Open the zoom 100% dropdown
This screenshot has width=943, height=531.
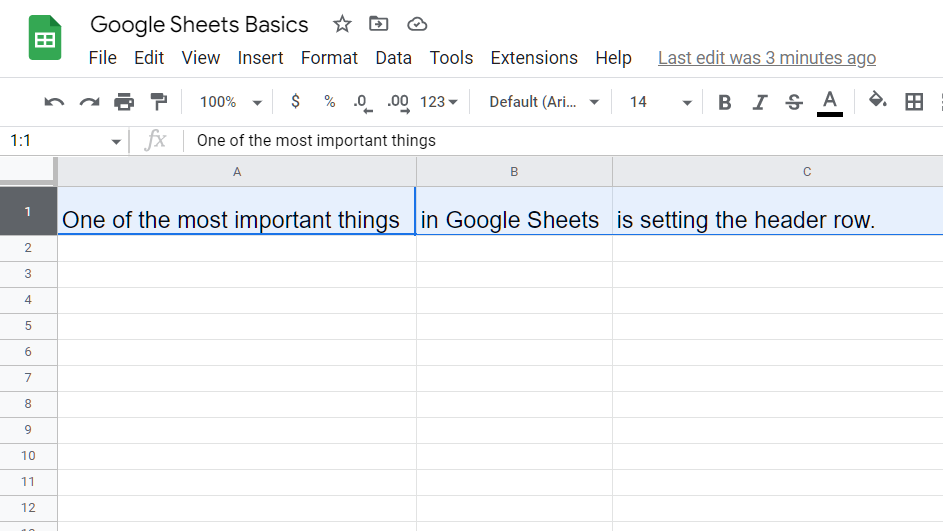(231, 102)
